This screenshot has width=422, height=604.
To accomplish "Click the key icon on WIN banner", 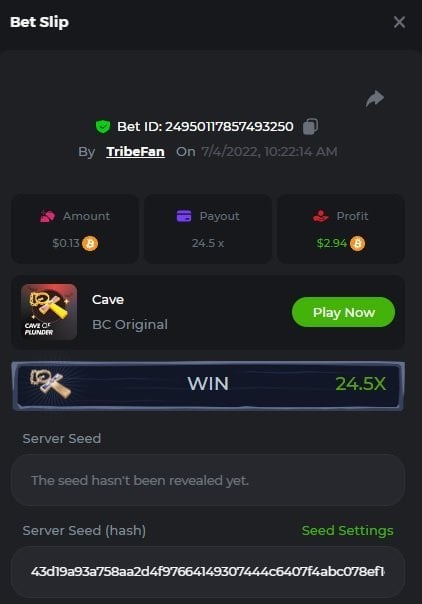I will (x=50, y=384).
